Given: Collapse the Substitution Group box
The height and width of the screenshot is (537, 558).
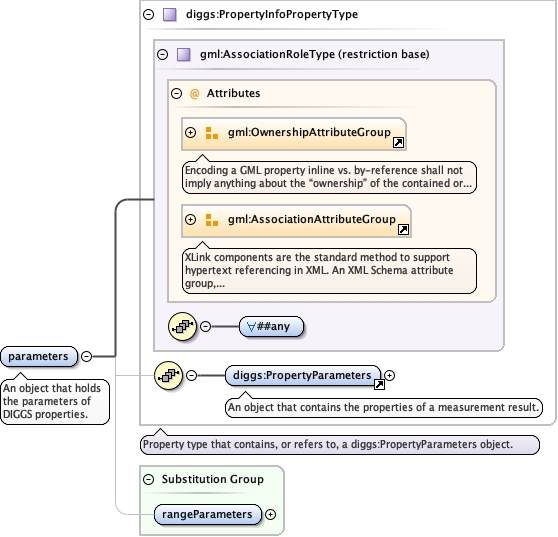Looking at the screenshot, I should [x=148, y=479].
